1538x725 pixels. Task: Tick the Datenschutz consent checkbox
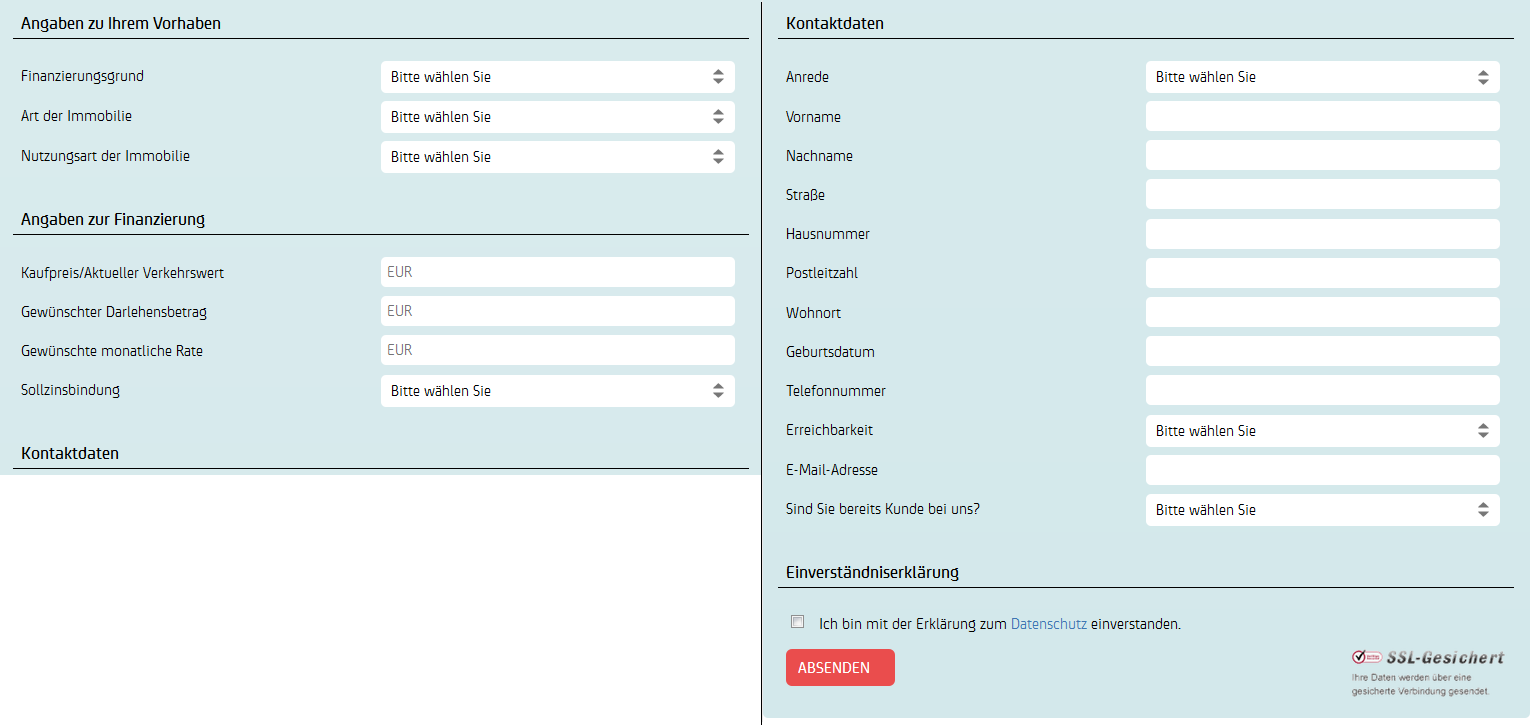[x=797, y=622]
